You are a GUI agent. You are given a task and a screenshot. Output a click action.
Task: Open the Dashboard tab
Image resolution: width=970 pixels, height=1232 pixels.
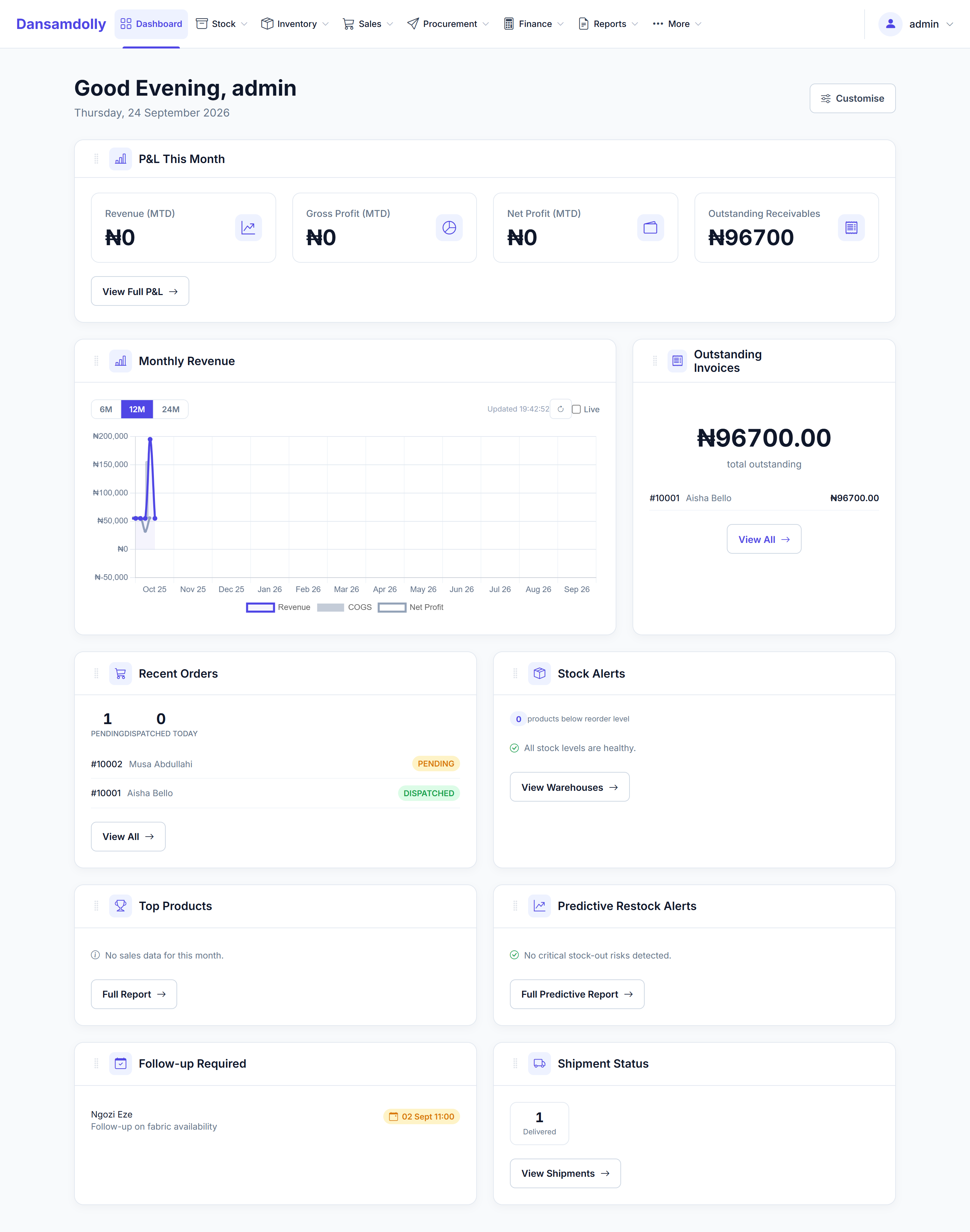151,24
